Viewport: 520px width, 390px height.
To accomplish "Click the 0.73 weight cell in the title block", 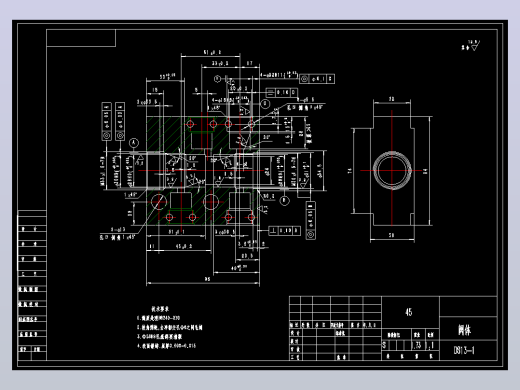I will [417, 345].
